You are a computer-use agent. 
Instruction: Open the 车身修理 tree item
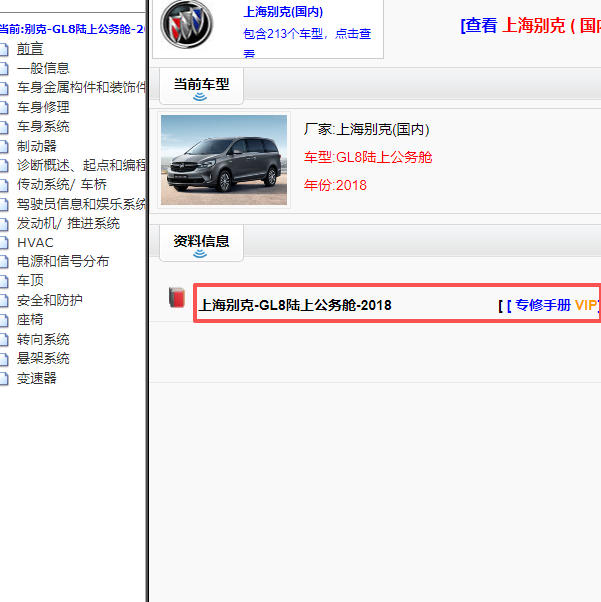click(x=43, y=107)
